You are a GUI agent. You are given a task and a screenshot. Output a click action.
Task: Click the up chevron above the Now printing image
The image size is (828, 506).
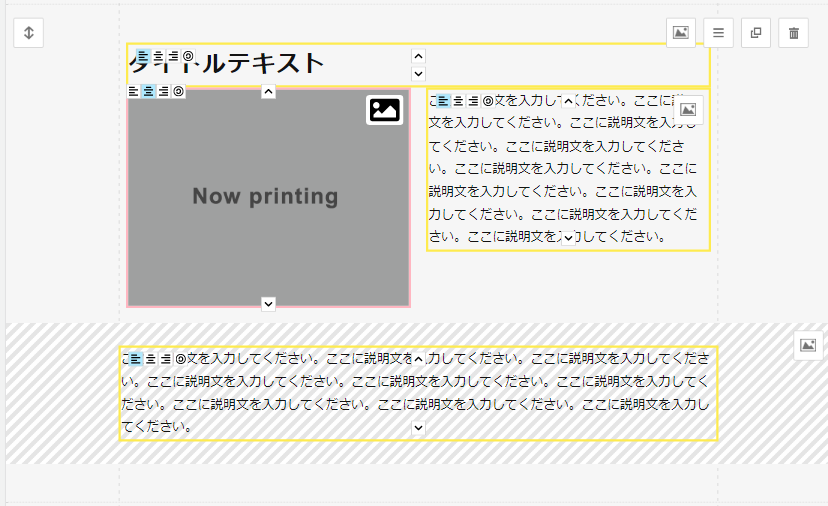click(268, 92)
